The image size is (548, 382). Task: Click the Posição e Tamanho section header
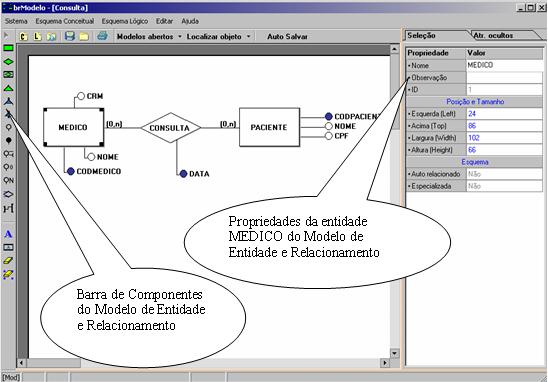(475, 102)
